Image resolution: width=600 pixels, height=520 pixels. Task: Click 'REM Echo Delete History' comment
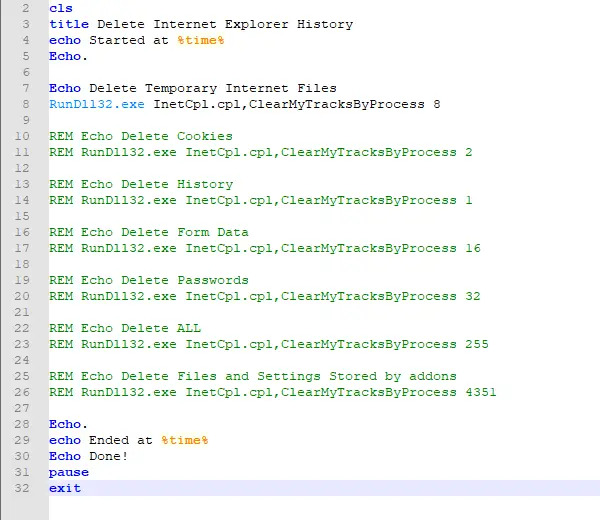pyautogui.click(x=141, y=184)
